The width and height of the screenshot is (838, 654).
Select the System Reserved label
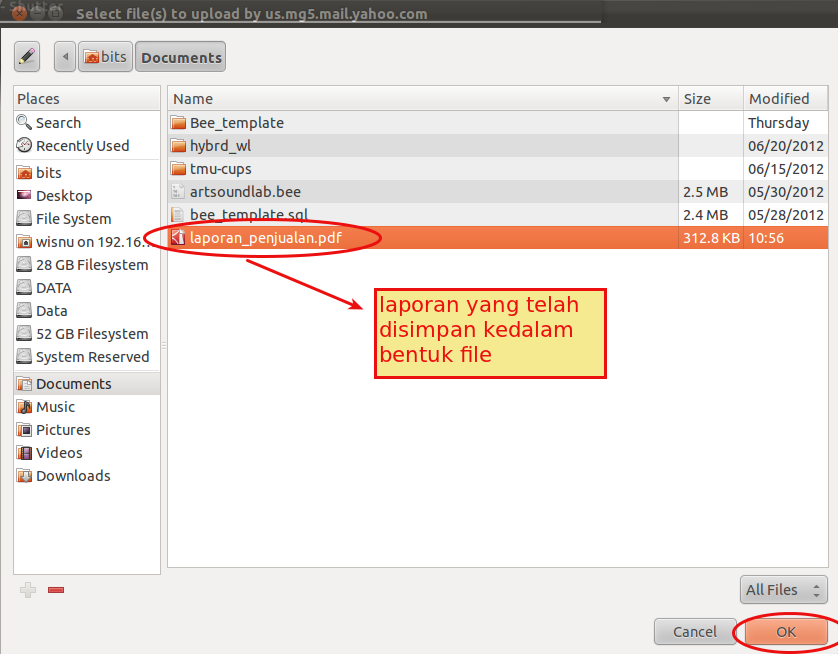point(92,356)
